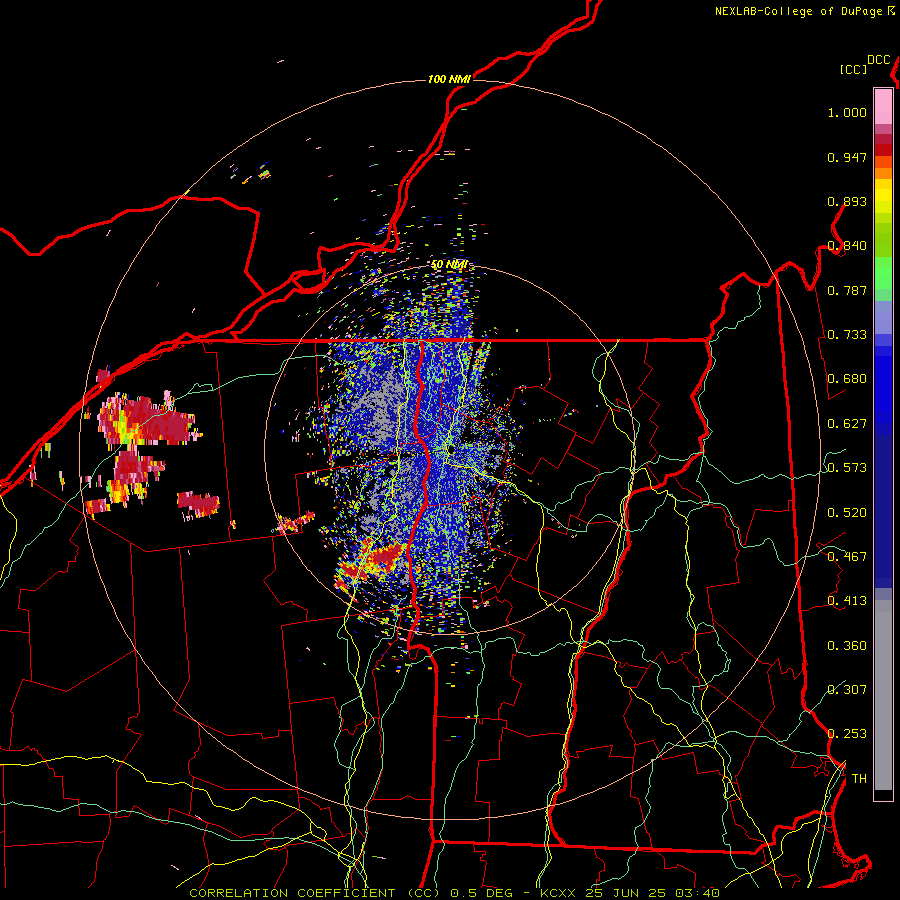Select the 0.467 scale value
Viewport: 900px width, 900px height.
pos(847,557)
